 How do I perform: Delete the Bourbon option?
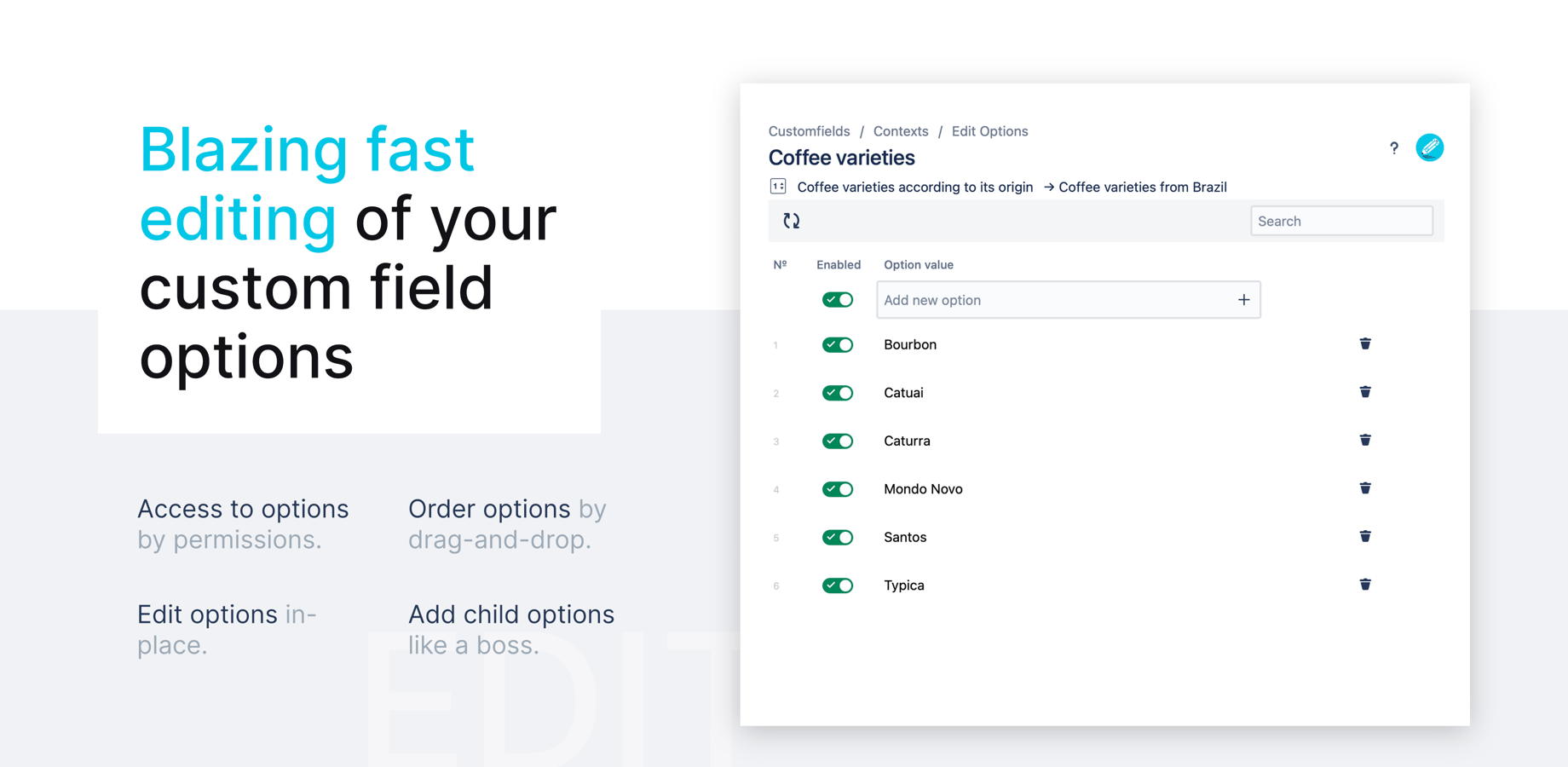click(1365, 343)
